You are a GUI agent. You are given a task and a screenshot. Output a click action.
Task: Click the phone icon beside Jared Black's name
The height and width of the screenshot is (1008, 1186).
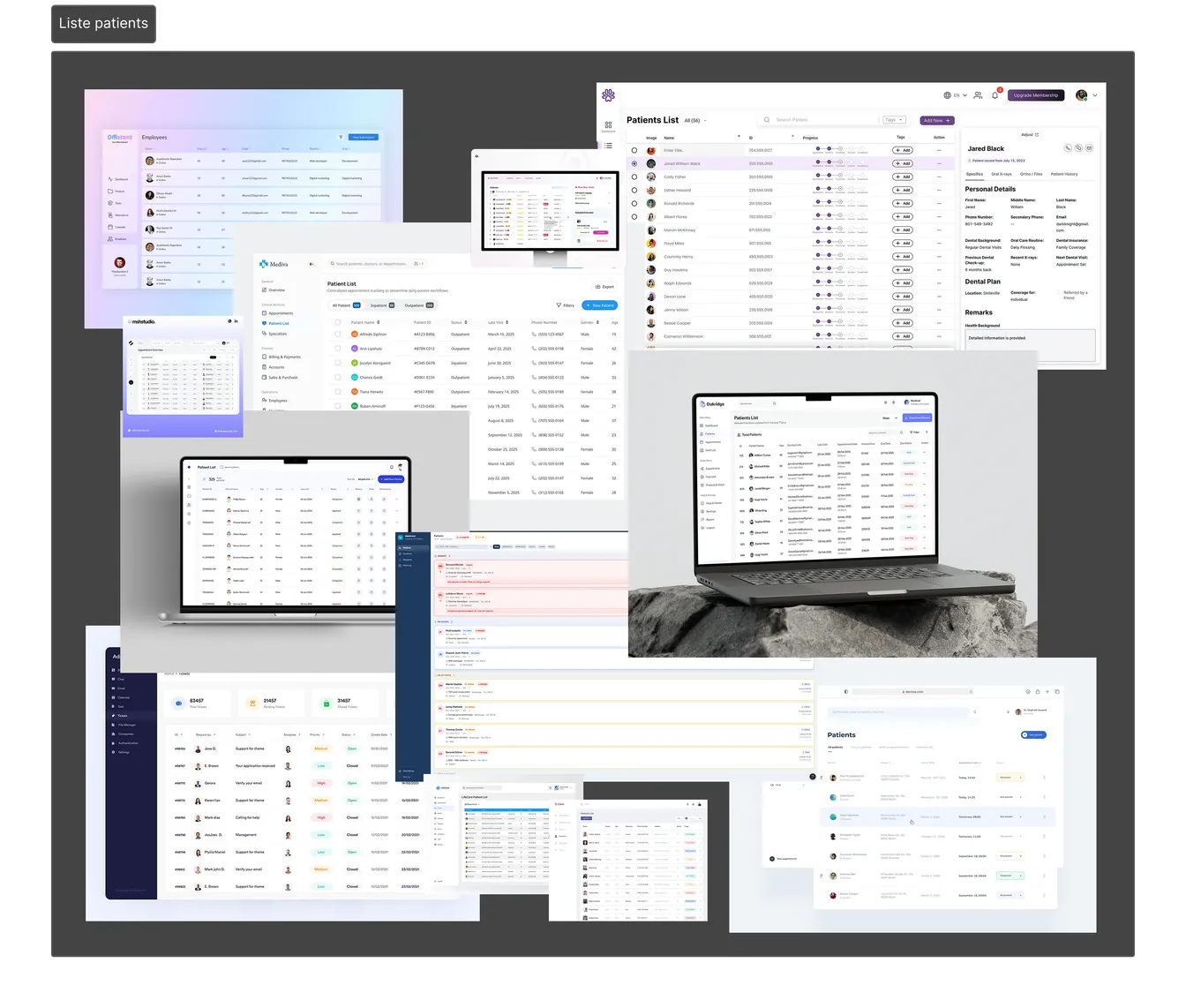1068,148
